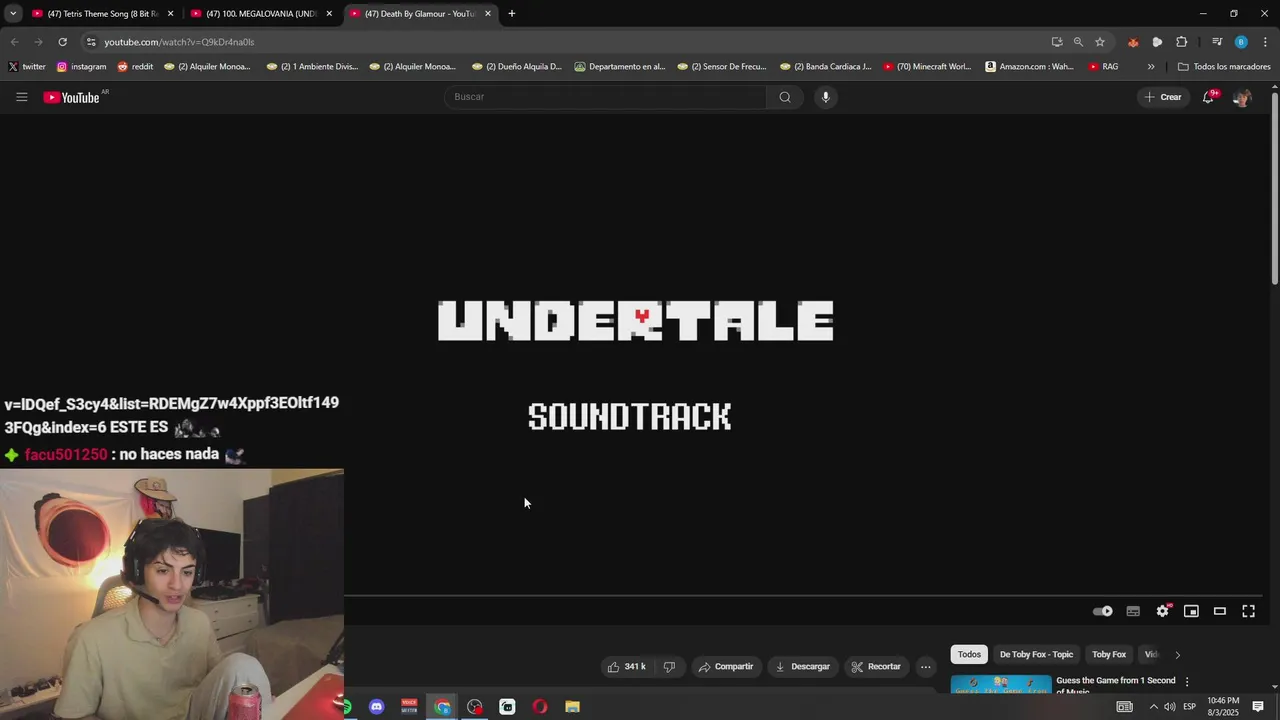The width and height of the screenshot is (1280, 720).
Task: Go back to previous page
Action: 14,42
